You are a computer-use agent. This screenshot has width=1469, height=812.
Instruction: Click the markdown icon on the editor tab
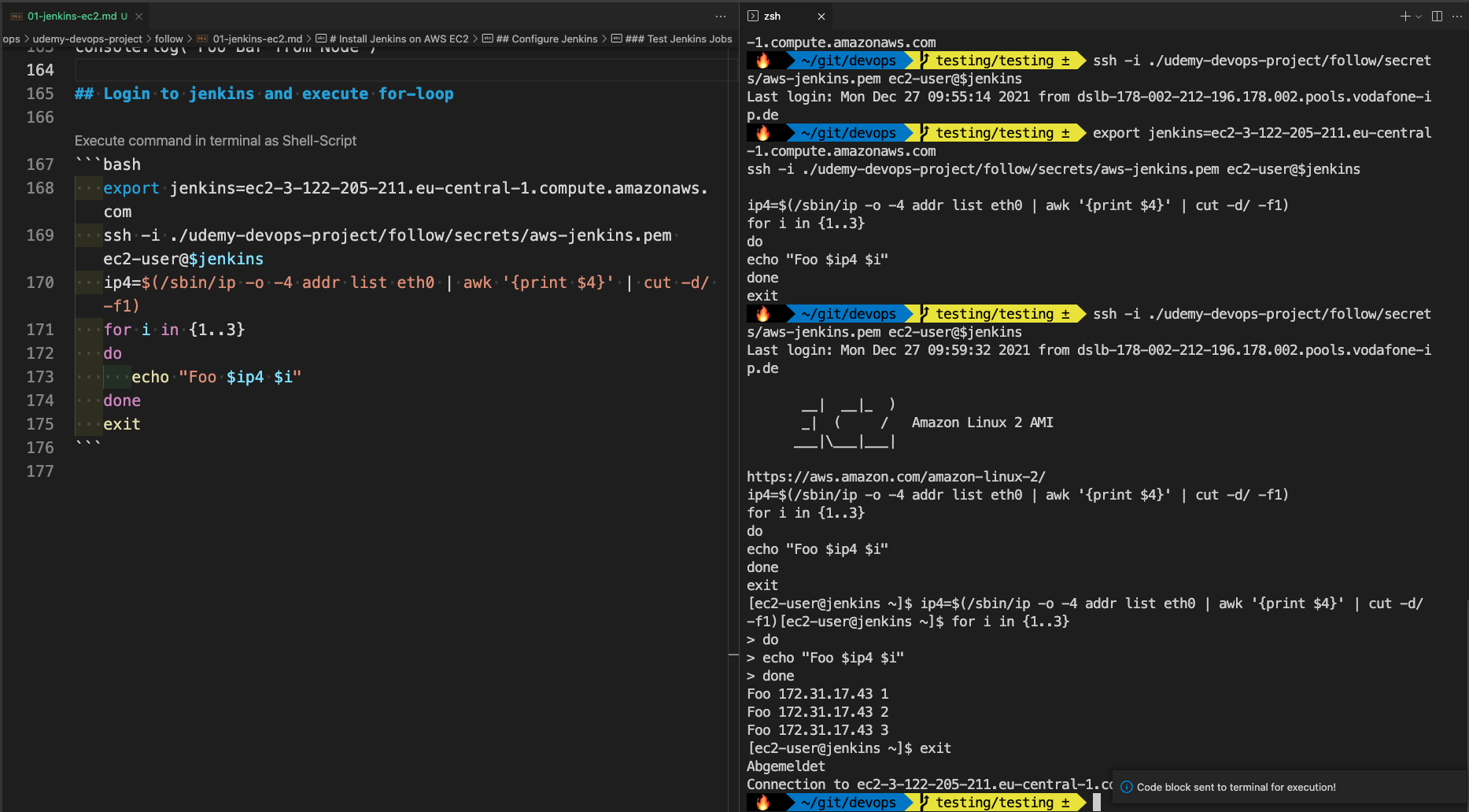click(x=17, y=16)
